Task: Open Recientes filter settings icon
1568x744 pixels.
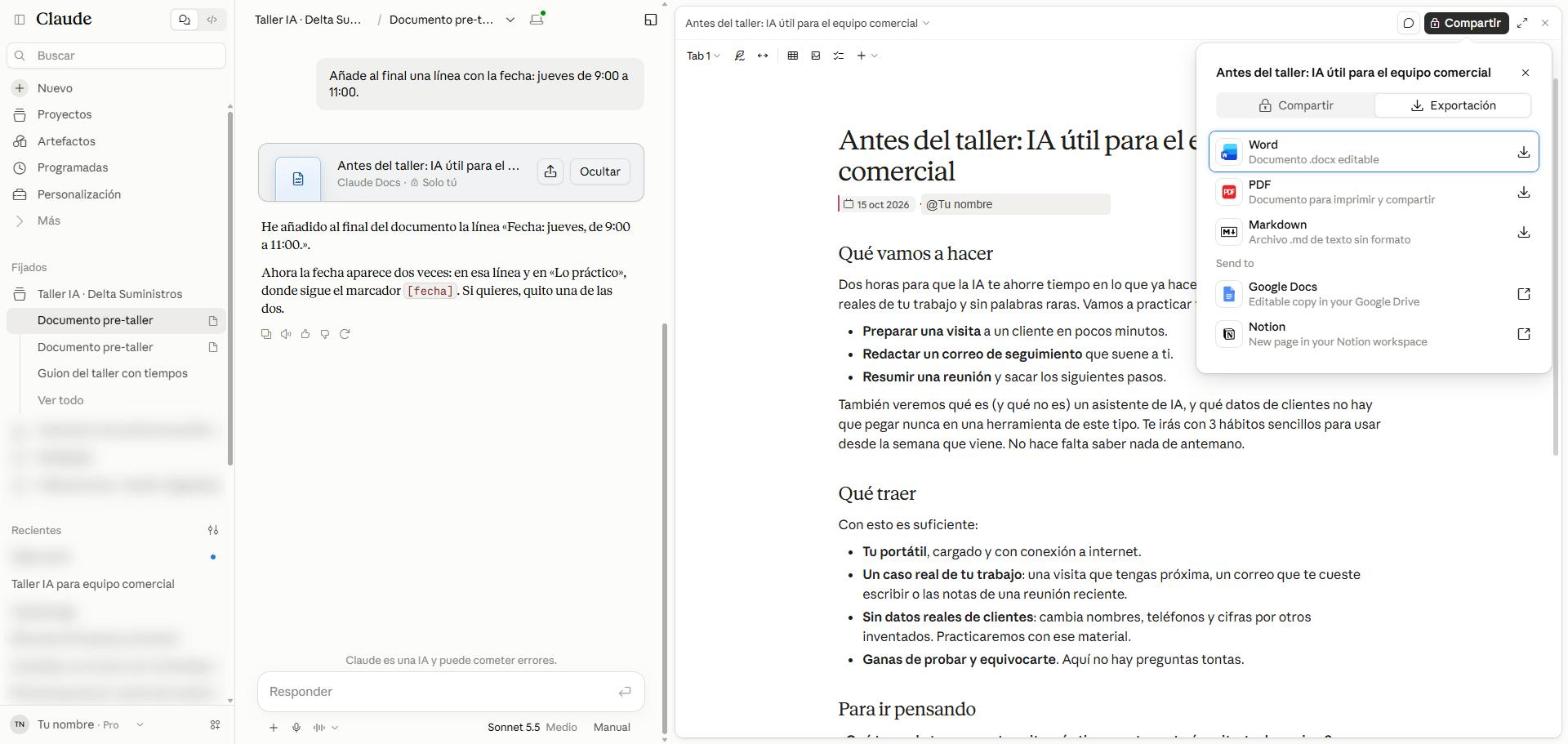Action: [x=212, y=530]
